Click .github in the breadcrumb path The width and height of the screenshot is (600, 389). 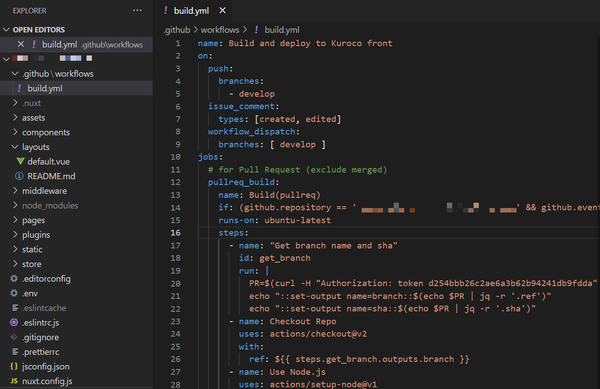(176, 29)
